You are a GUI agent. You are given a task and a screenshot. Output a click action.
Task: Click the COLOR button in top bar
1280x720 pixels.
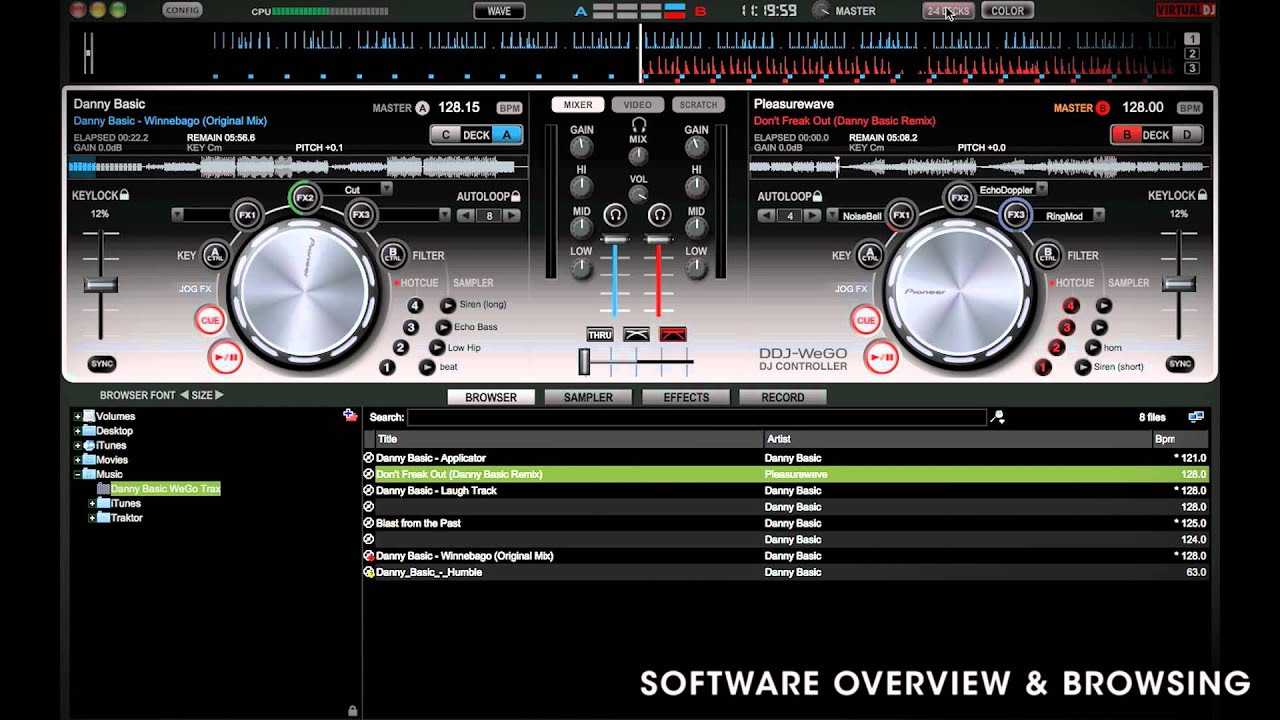1007,11
